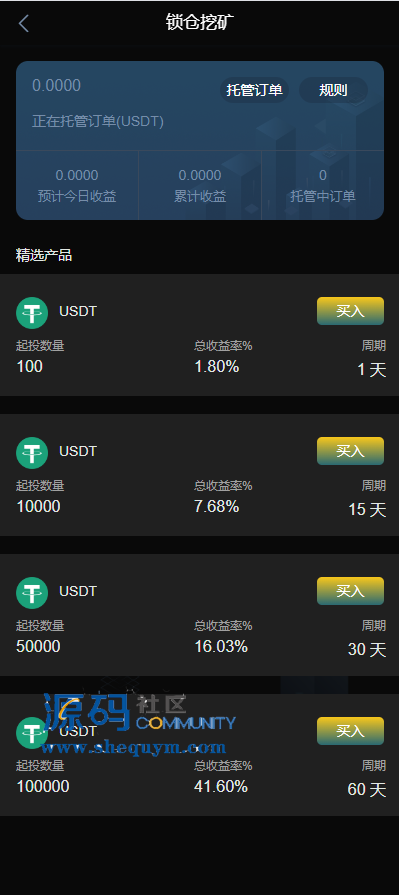The height and width of the screenshot is (895, 399).
Task: Buy the 1-day USDT product with 买入
Action: (350, 311)
